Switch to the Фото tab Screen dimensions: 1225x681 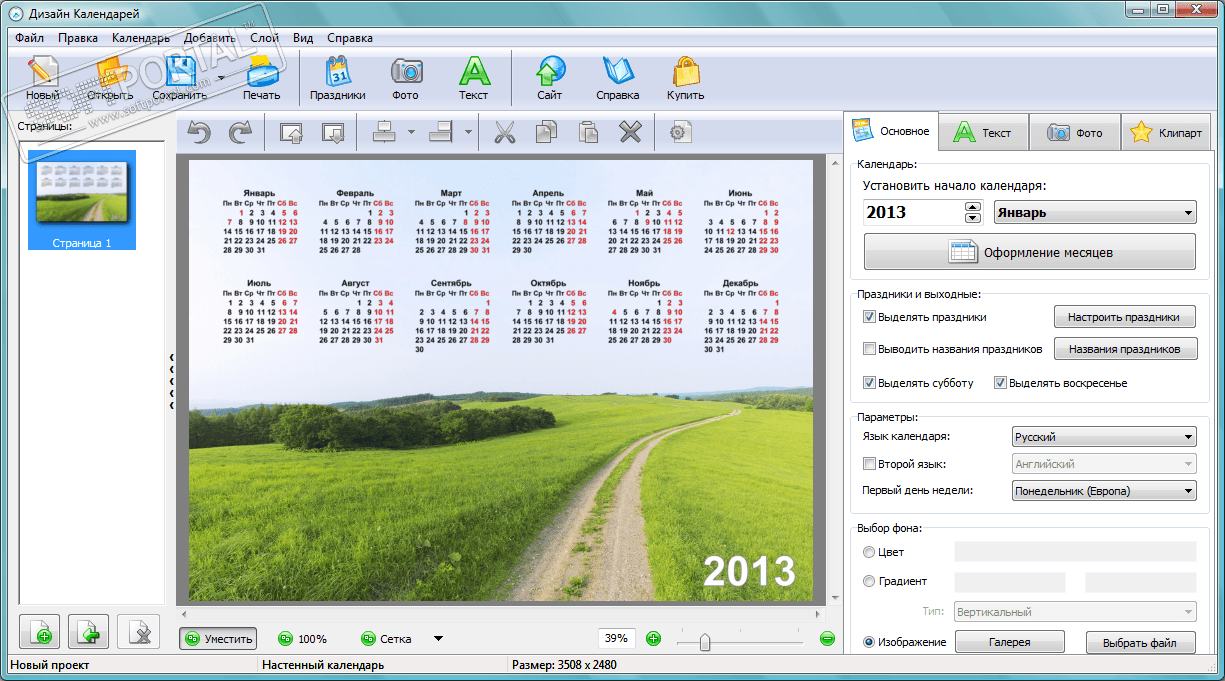tap(1075, 132)
